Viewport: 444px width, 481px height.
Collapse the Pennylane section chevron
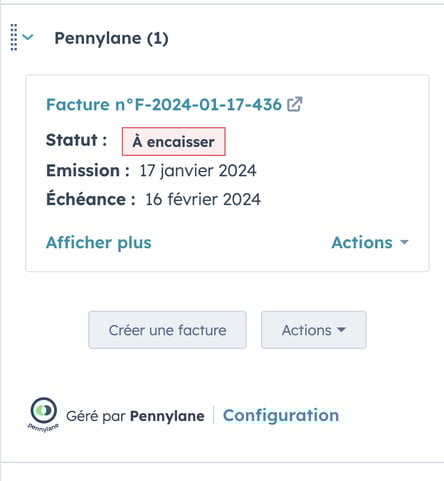pos(28,37)
